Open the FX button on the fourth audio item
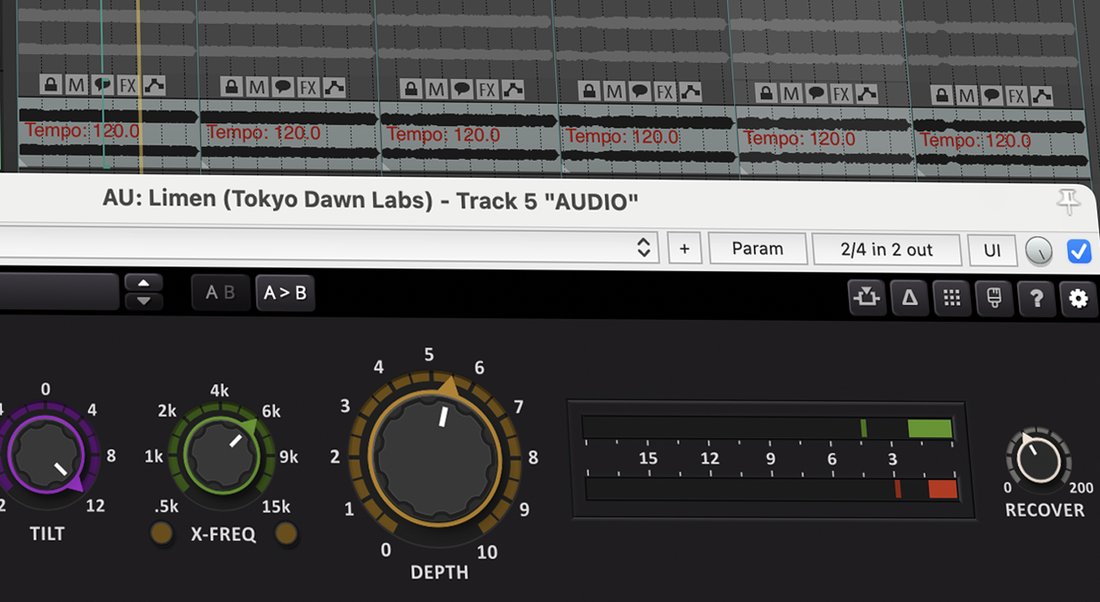This screenshot has width=1100, height=602. pyautogui.click(x=664, y=91)
